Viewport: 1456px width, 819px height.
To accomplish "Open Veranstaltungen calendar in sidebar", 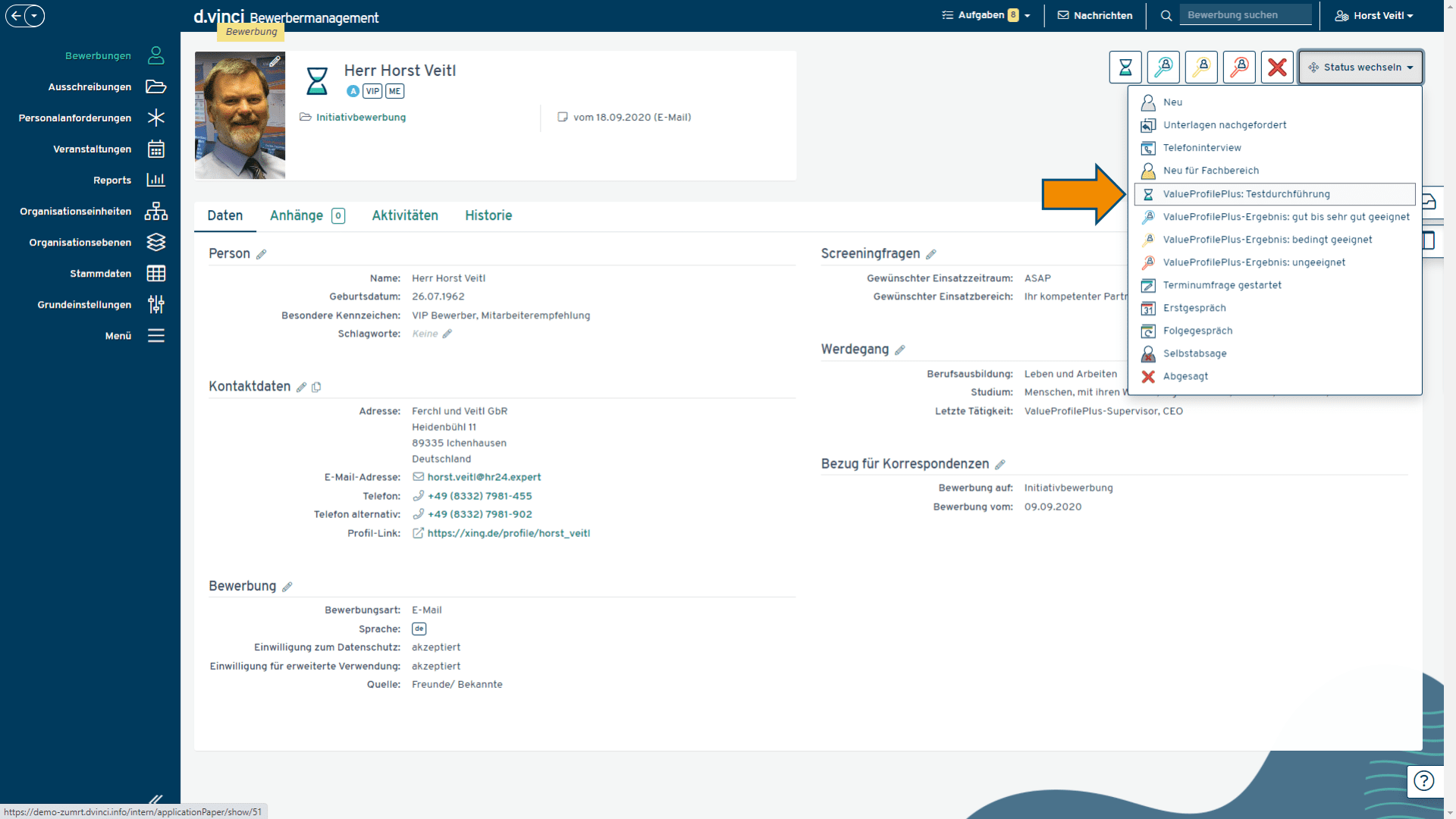I will pos(93,149).
